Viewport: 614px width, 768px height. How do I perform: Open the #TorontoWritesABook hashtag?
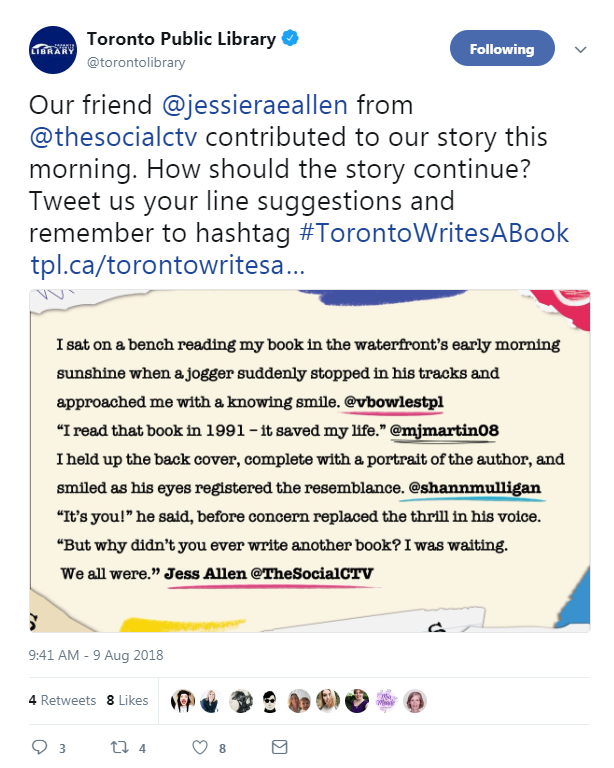434,233
